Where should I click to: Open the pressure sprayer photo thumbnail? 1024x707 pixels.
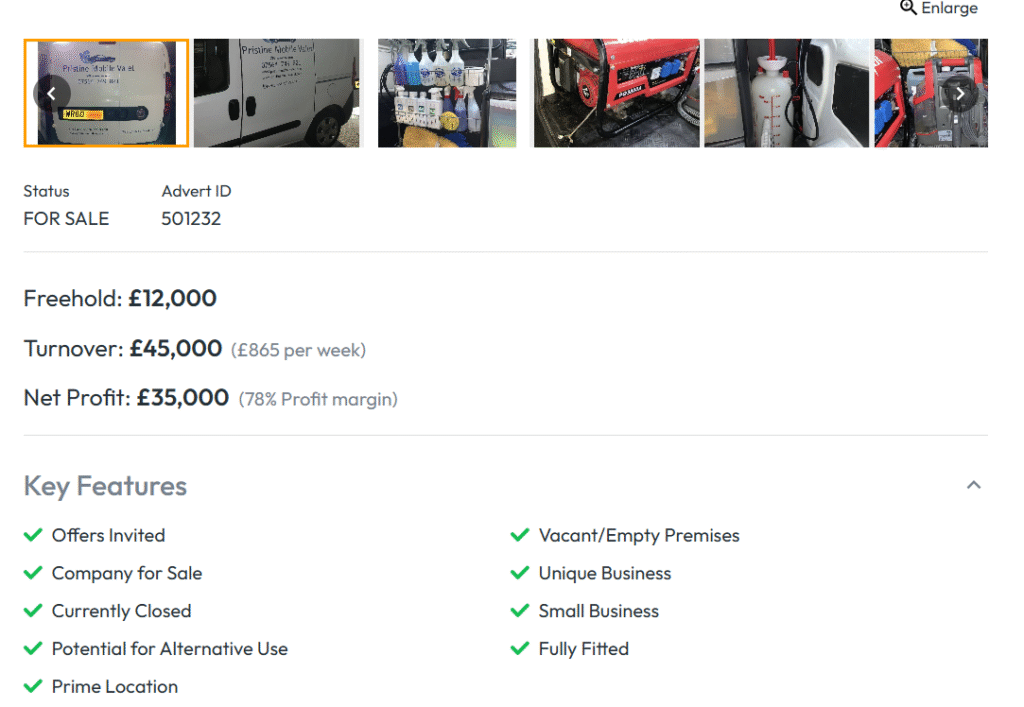coord(786,93)
